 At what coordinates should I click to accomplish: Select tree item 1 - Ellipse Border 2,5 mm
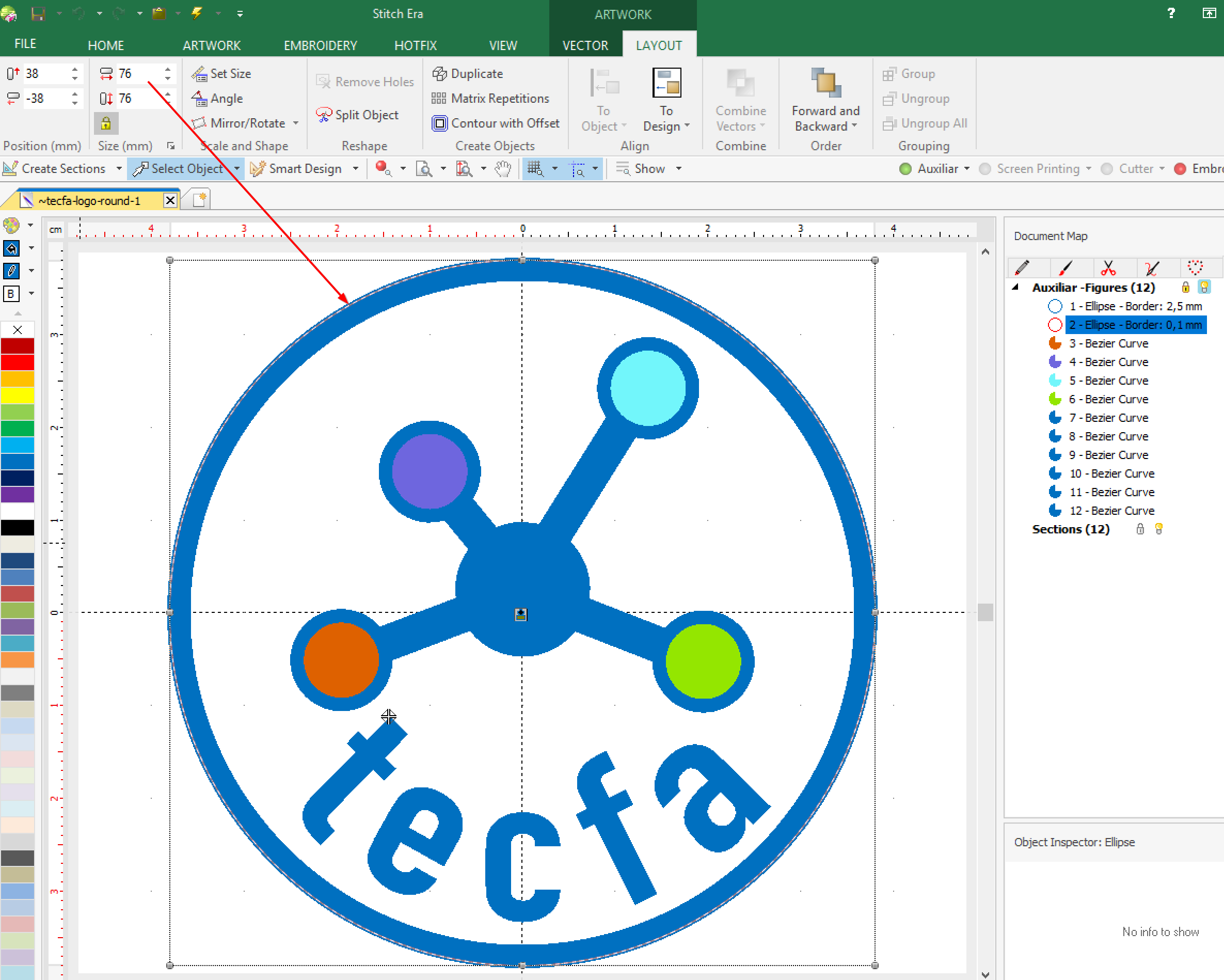(x=1135, y=306)
